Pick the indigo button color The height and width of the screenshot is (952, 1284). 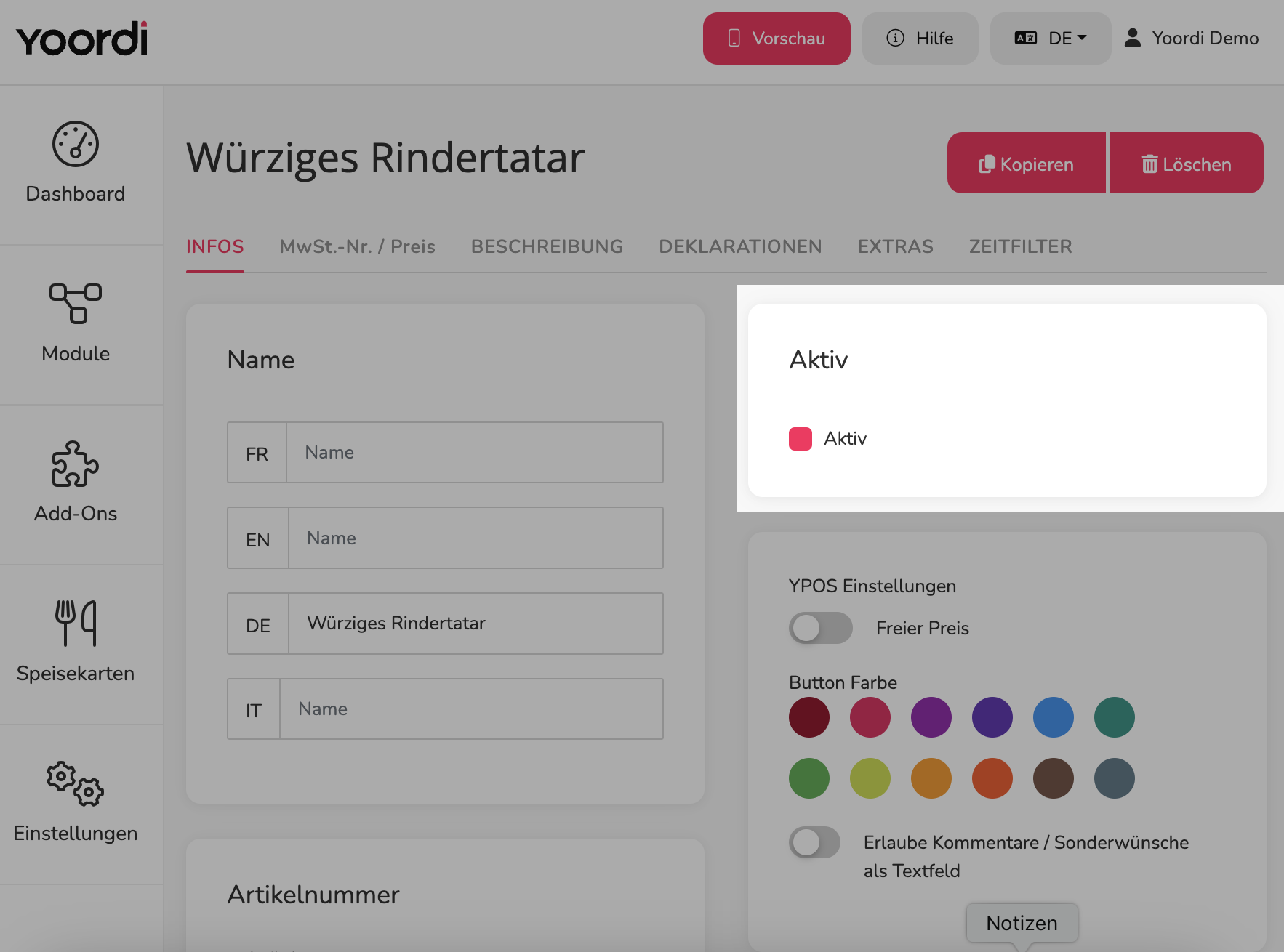pyautogui.click(x=992, y=717)
